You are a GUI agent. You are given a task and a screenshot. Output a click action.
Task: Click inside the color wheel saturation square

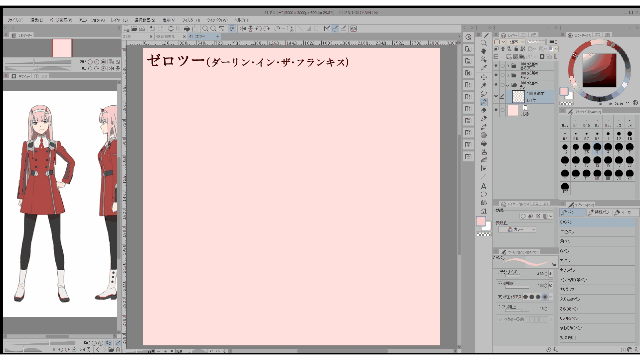click(x=600, y=70)
